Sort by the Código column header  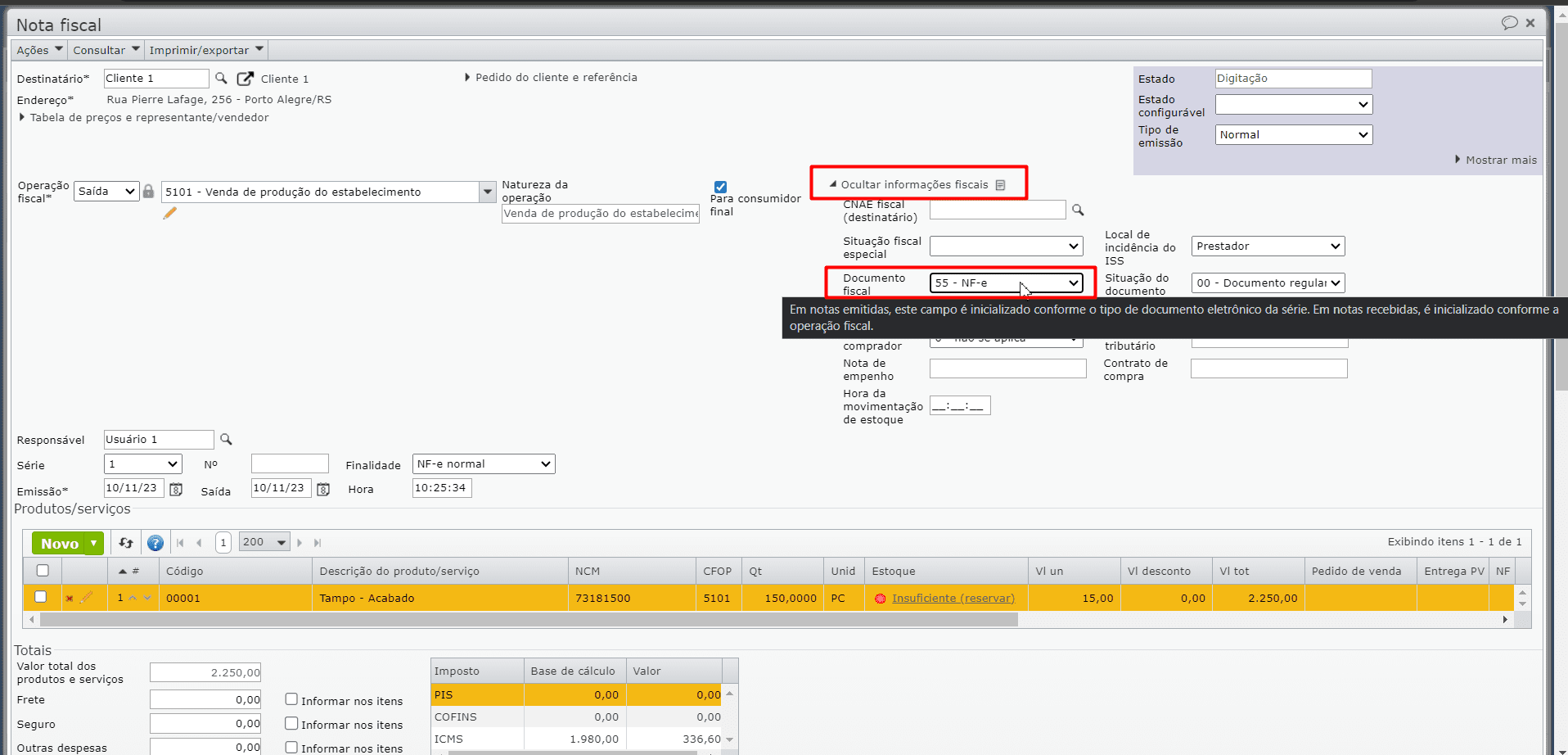[236, 571]
